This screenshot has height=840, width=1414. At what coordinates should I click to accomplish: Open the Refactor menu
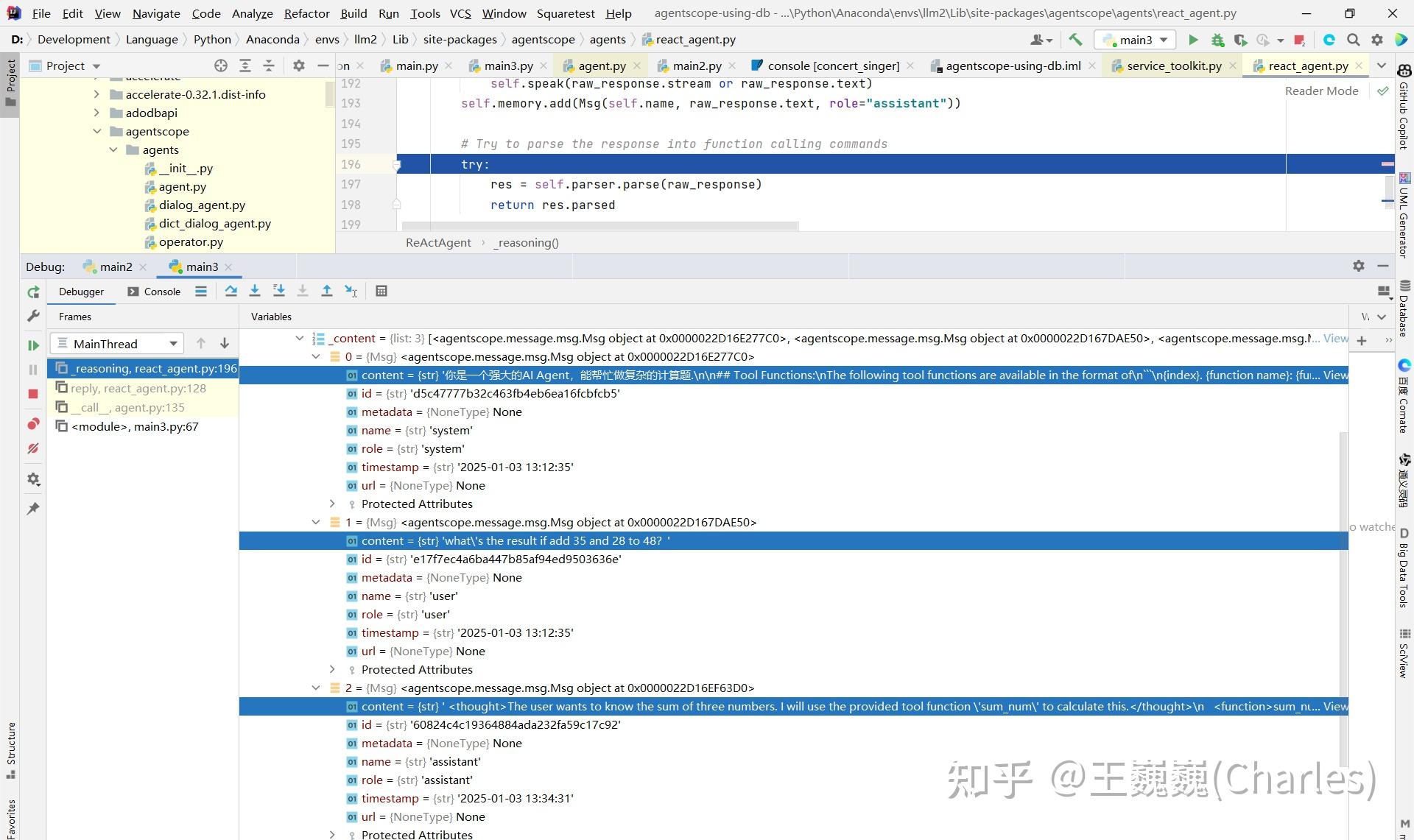306,13
